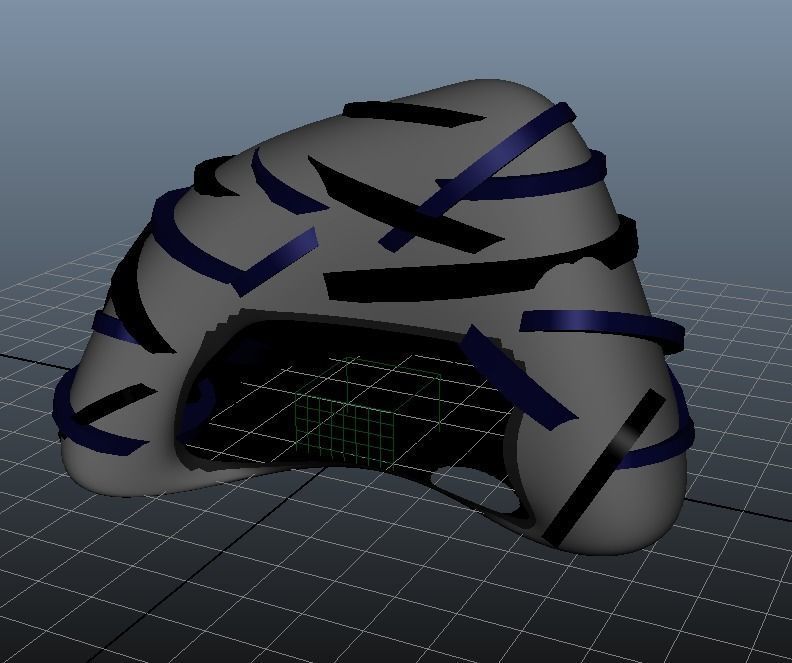Select the black diagonal strip on the lower right lobe
Screen dimensions: 792x663
click(604, 468)
